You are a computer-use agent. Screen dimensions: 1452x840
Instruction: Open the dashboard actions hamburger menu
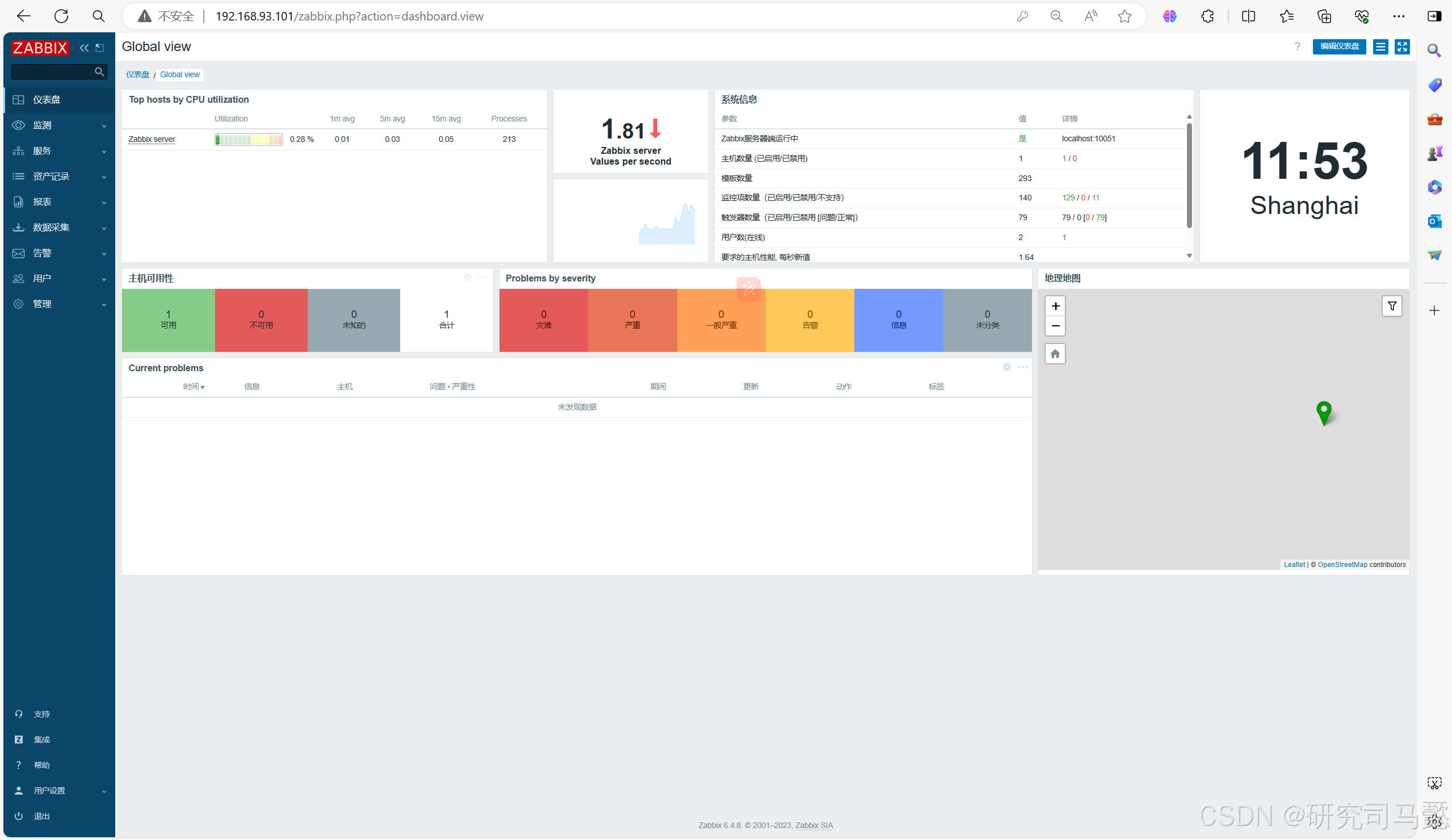tap(1380, 47)
